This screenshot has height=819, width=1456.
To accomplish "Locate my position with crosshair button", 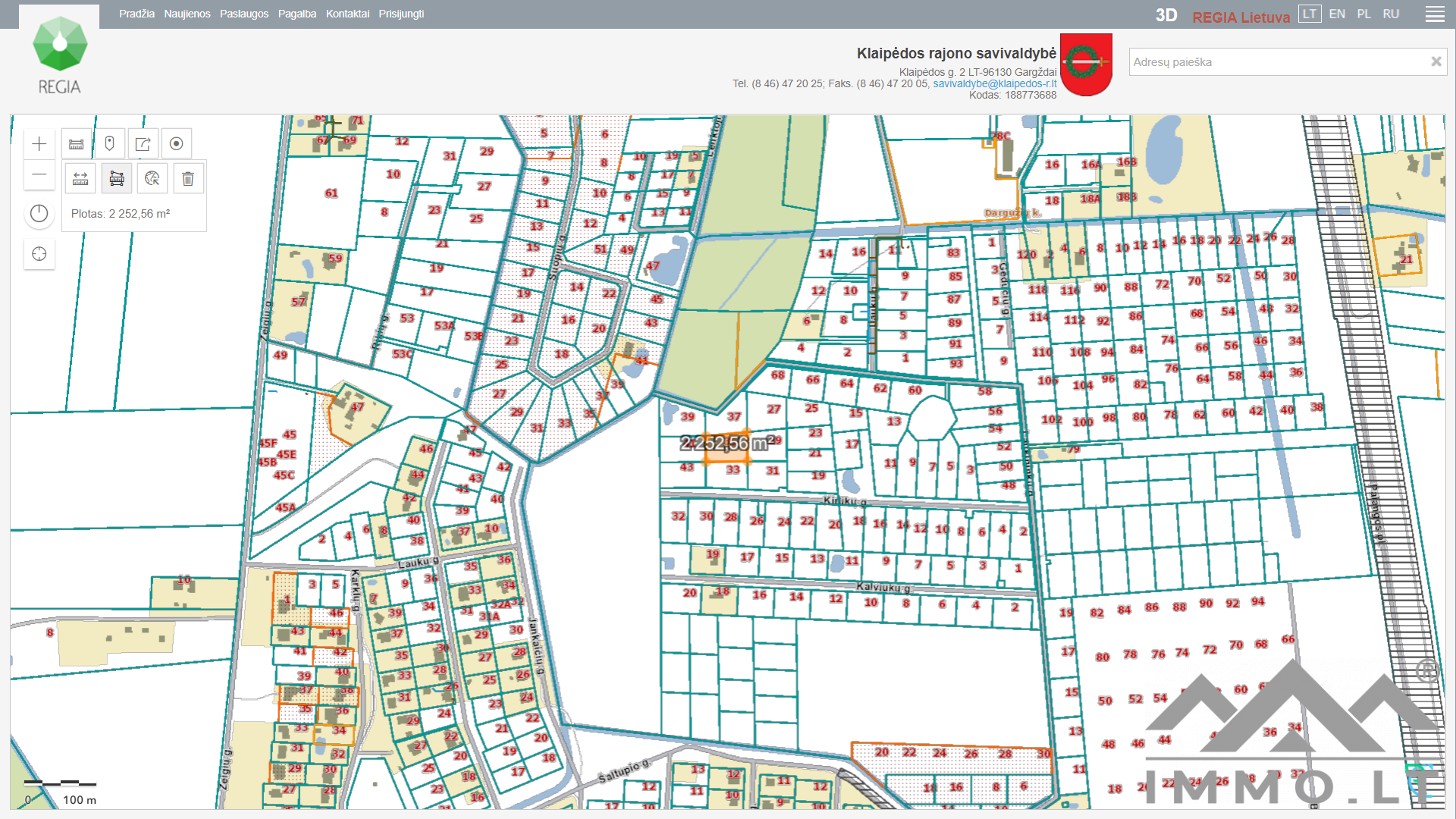I will [x=39, y=254].
